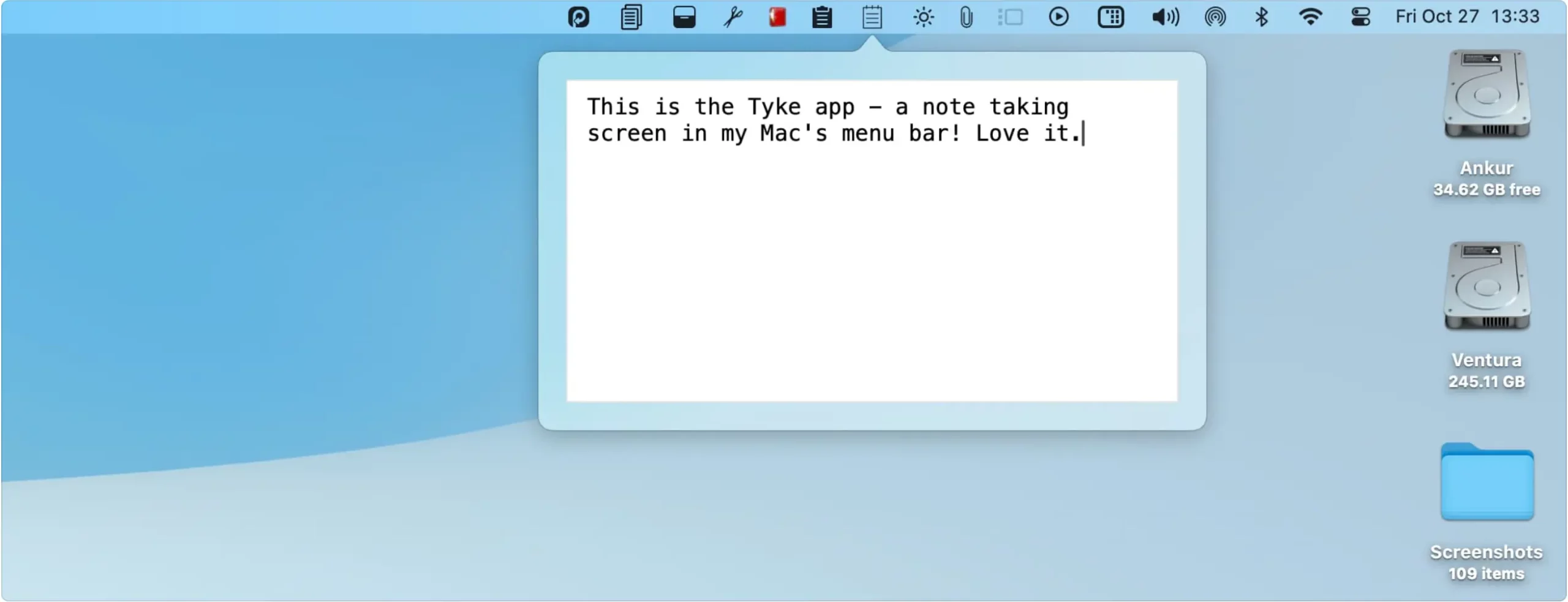Click the red notebook menu bar icon
Viewport: 1568px width, 602px height.
(777, 17)
